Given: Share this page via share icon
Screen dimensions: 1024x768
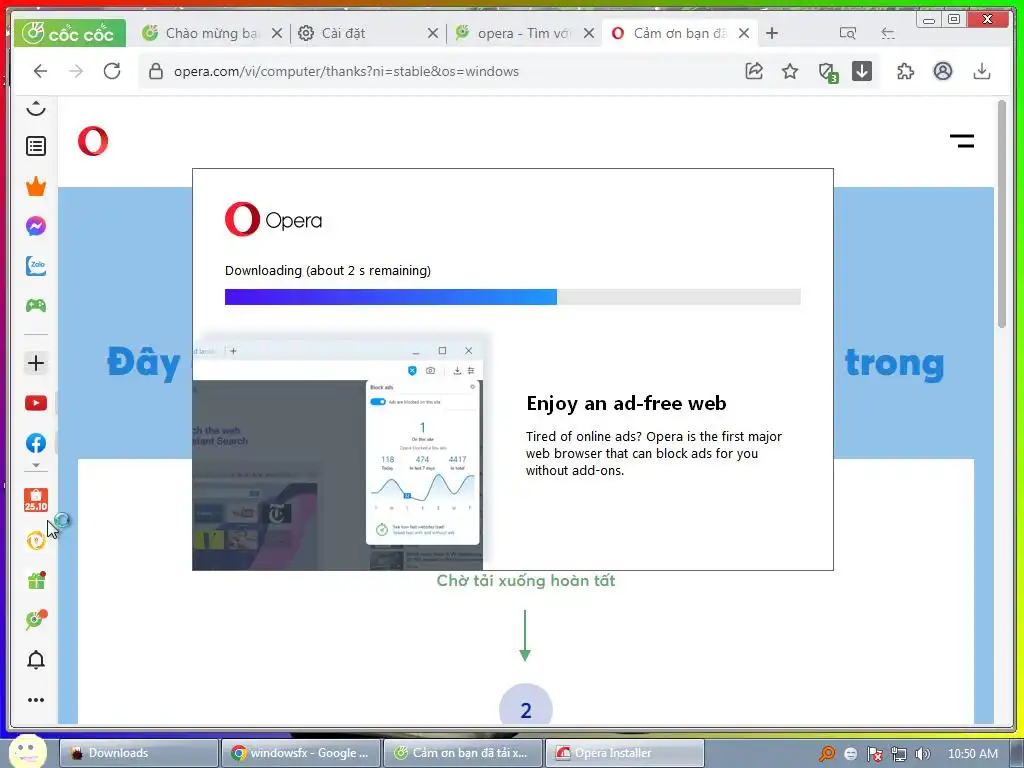Looking at the screenshot, I should (754, 71).
